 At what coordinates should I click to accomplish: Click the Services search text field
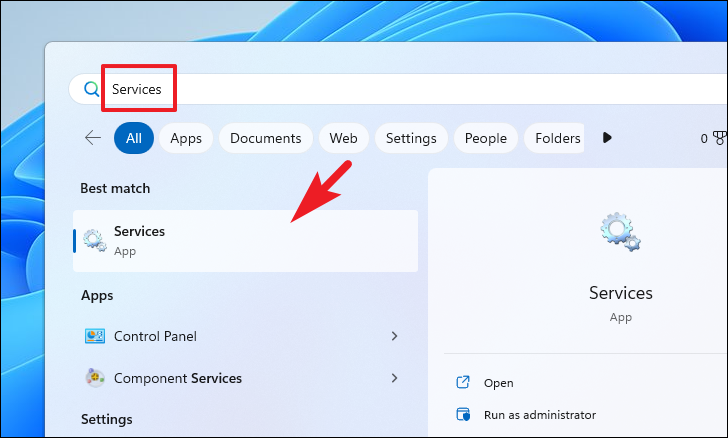397,89
